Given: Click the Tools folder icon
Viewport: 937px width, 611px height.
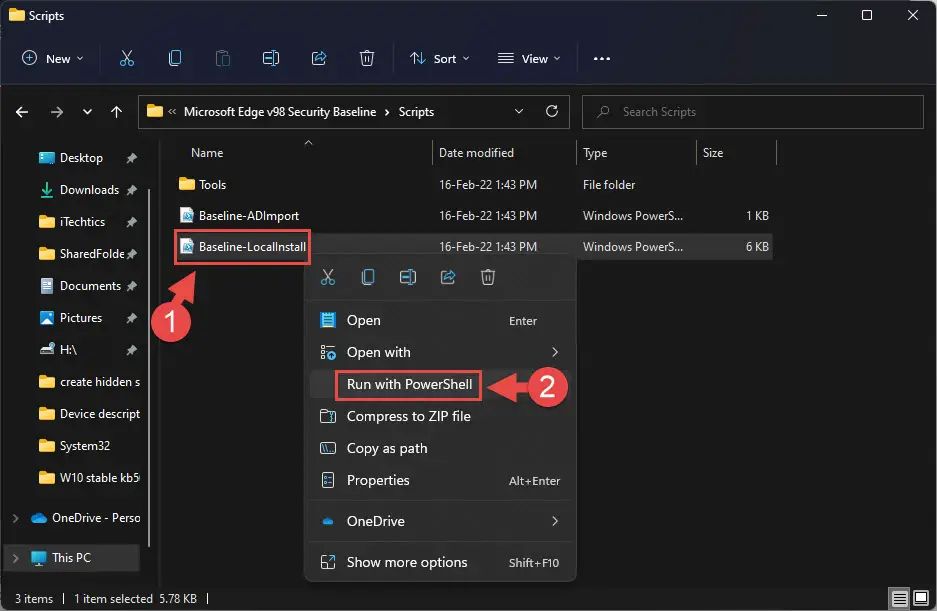Looking at the screenshot, I should (187, 184).
